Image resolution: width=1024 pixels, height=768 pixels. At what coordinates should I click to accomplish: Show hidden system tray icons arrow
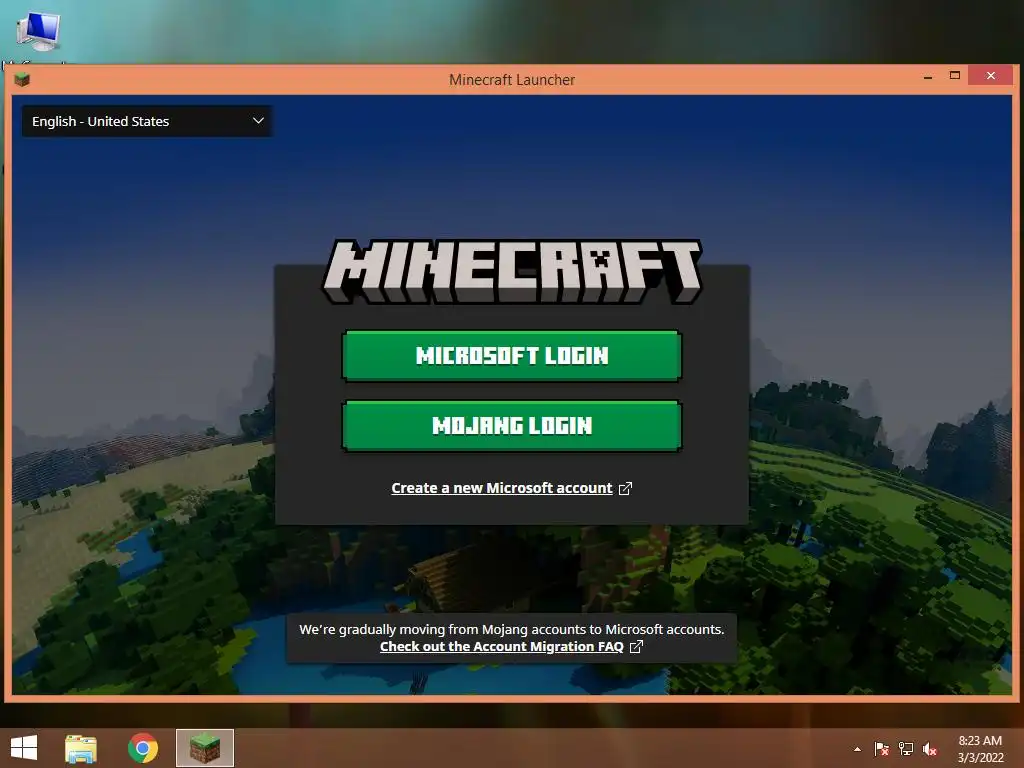click(857, 749)
